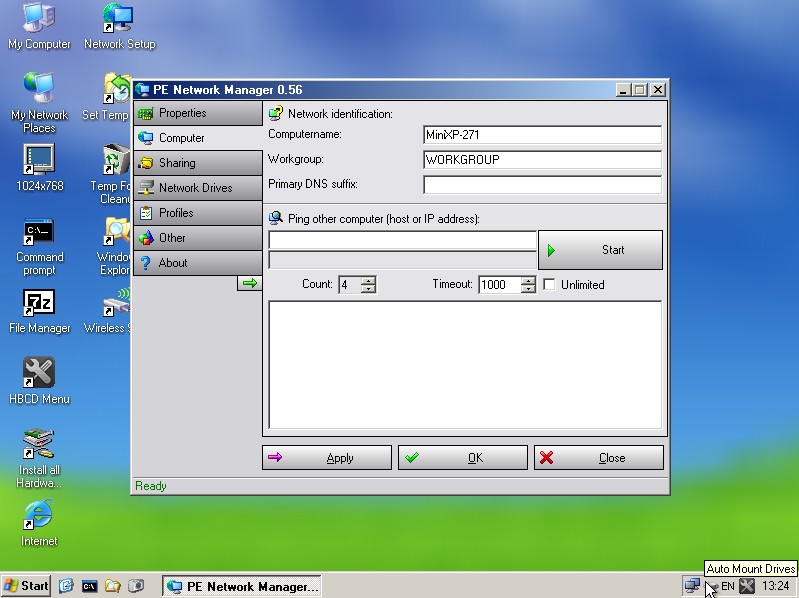
Task: Go to the Profiles tab
Action: click(x=198, y=213)
